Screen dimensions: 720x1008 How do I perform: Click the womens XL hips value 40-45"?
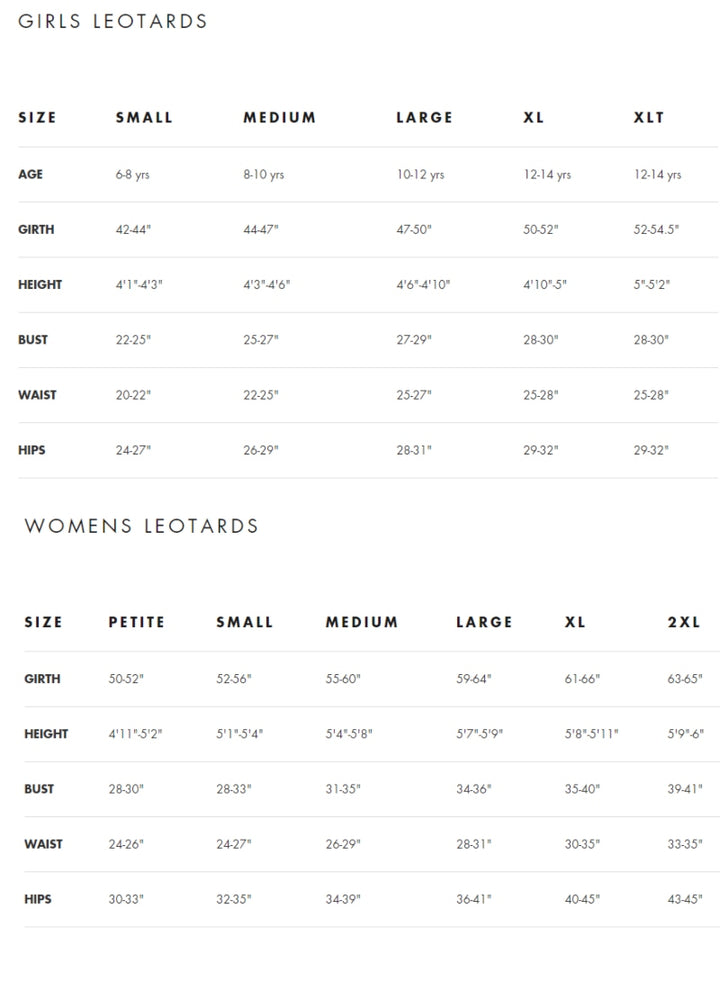pyautogui.click(x=582, y=899)
